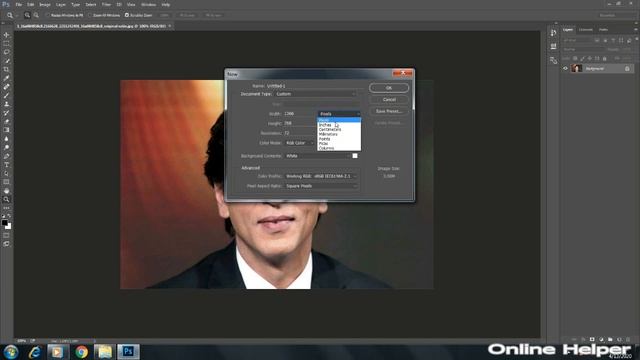The height and width of the screenshot is (360, 640).
Task: Open the Properties panel icon
Action: pos(553,47)
